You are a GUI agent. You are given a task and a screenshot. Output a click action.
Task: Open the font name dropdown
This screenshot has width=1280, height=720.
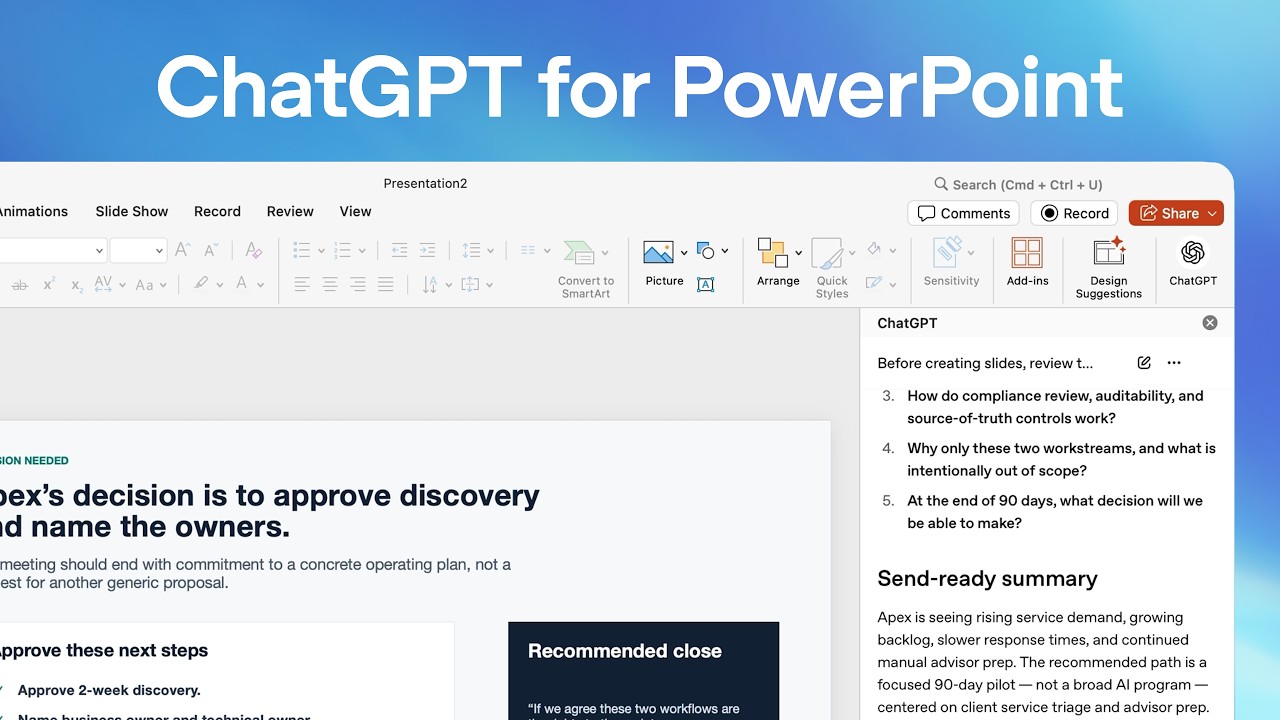point(99,251)
